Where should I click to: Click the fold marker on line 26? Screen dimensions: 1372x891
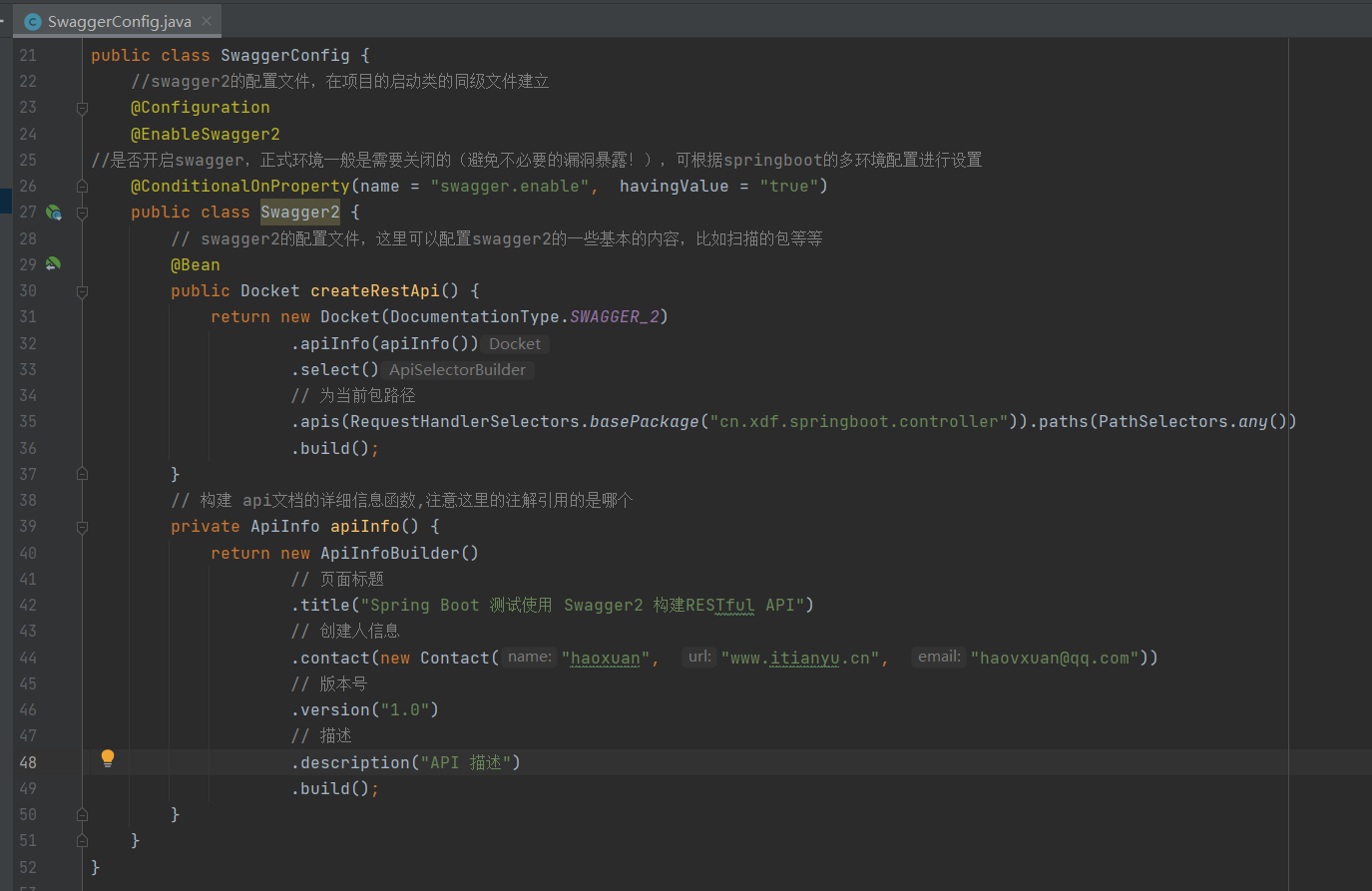click(x=83, y=187)
